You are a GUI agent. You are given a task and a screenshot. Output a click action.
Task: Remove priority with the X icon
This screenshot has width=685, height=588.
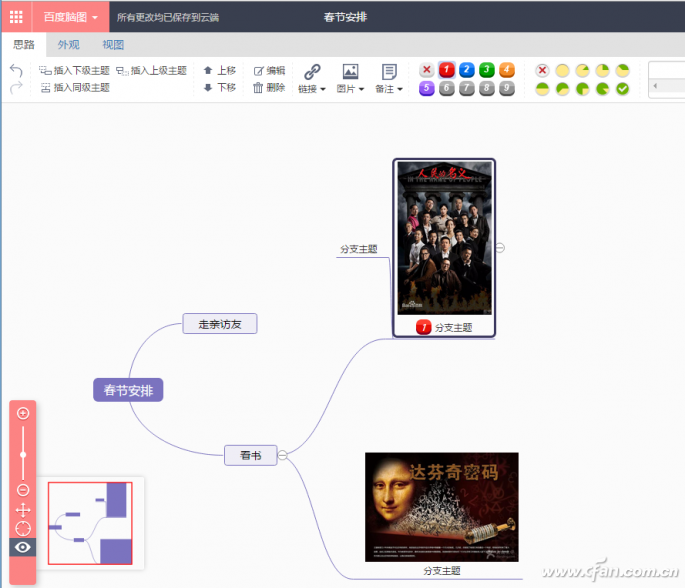pos(427,70)
